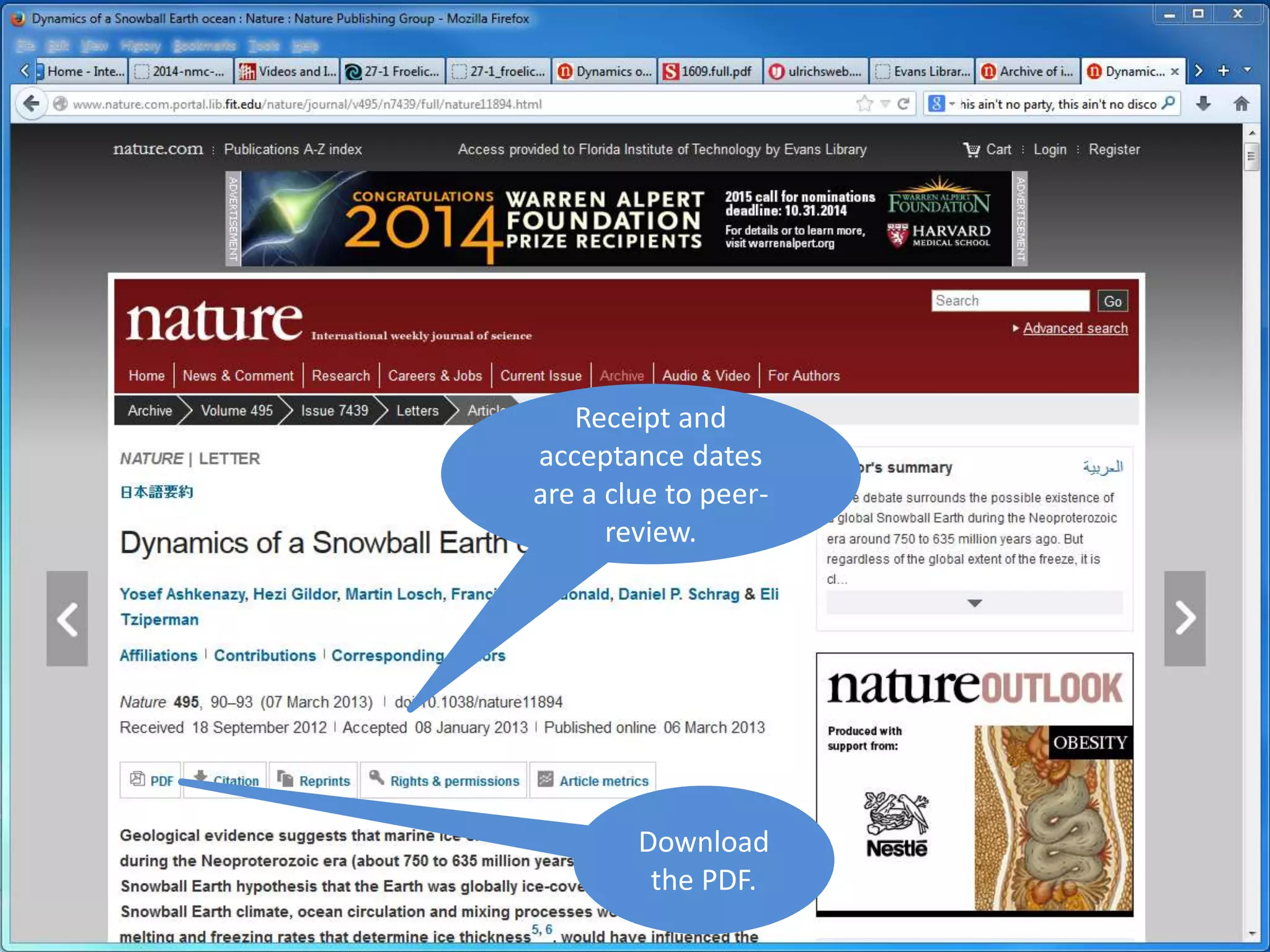Switch to 2014-nmc tab
1270x952 pixels.
coord(181,71)
